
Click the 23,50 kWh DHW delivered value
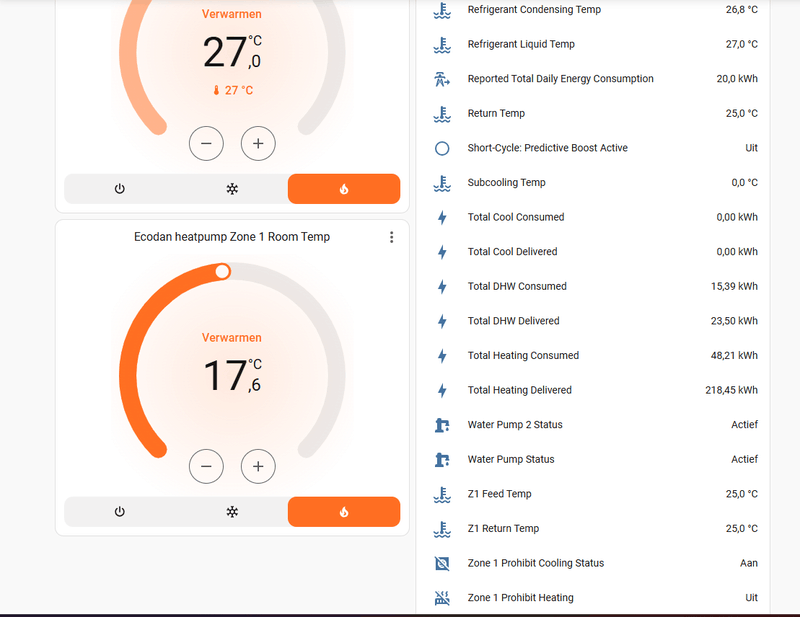coord(734,321)
